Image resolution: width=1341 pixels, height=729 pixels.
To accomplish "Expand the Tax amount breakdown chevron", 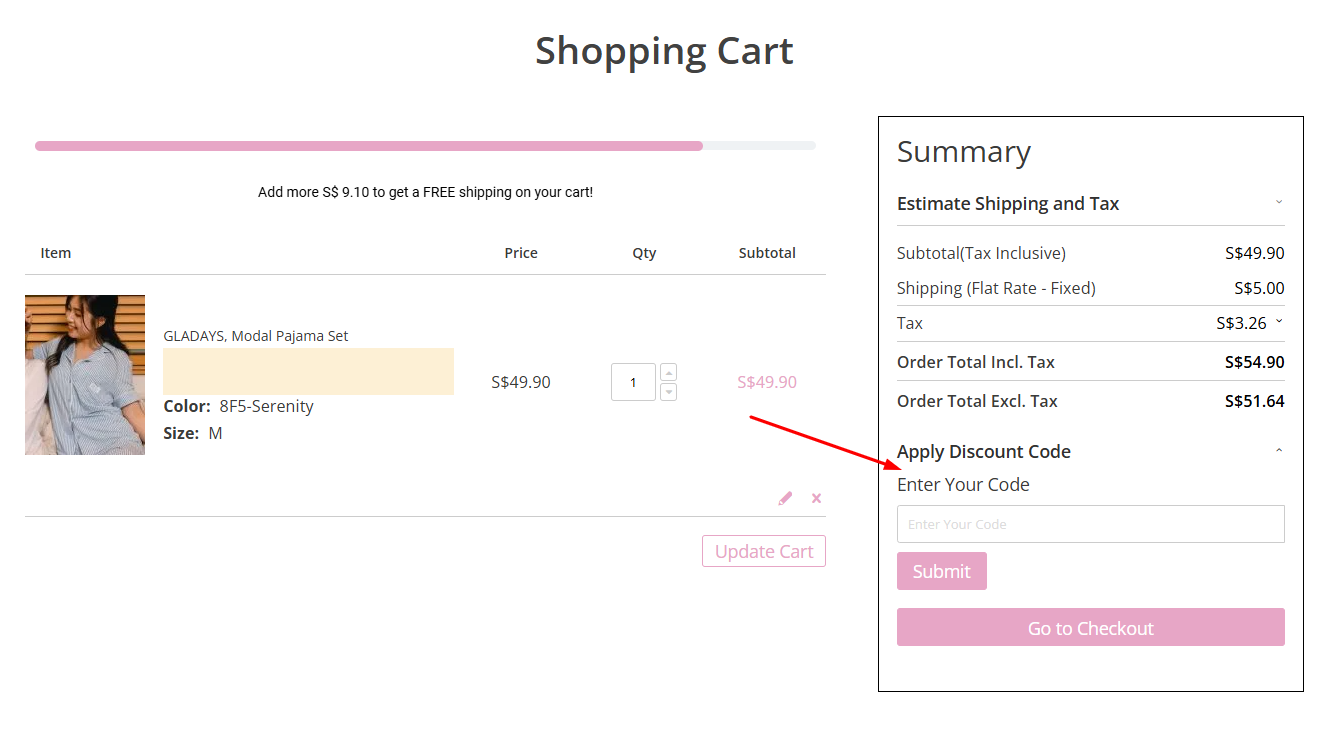I will pyautogui.click(x=1280, y=322).
